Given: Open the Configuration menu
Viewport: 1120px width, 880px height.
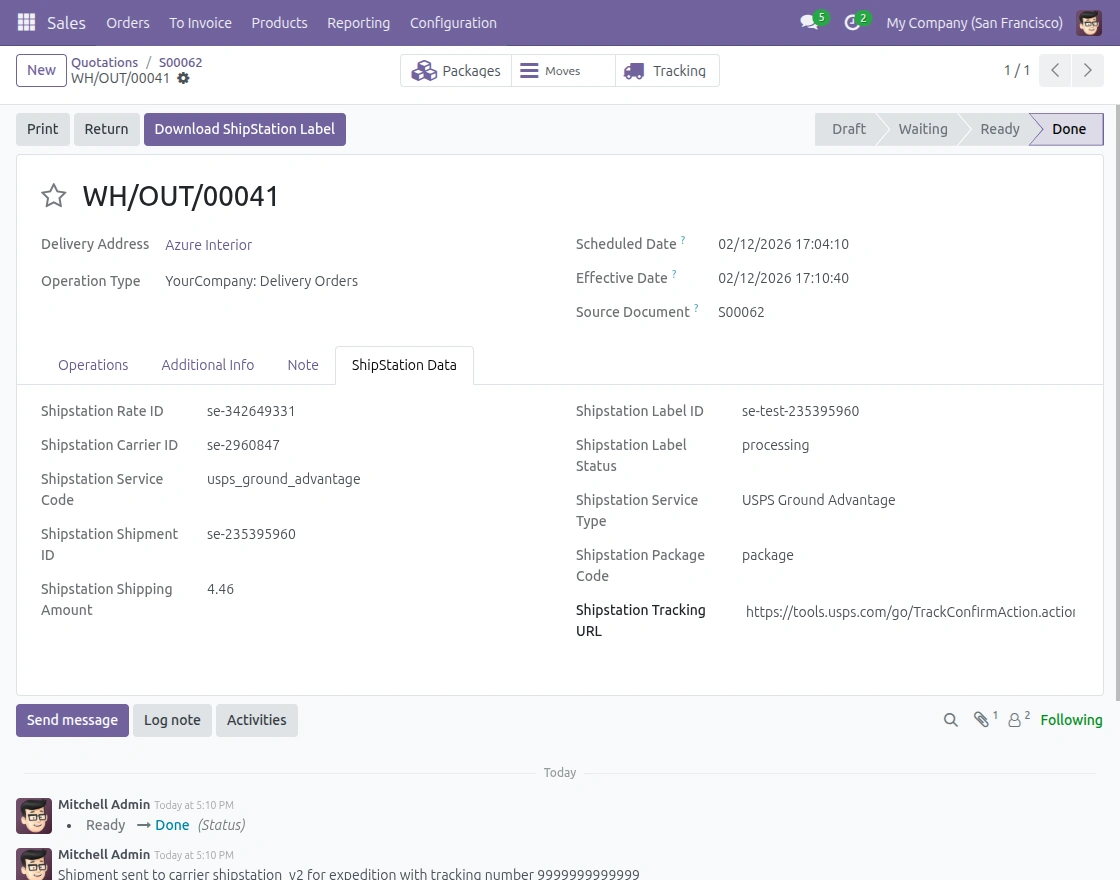Looking at the screenshot, I should pyautogui.click(x=454, y=23).
